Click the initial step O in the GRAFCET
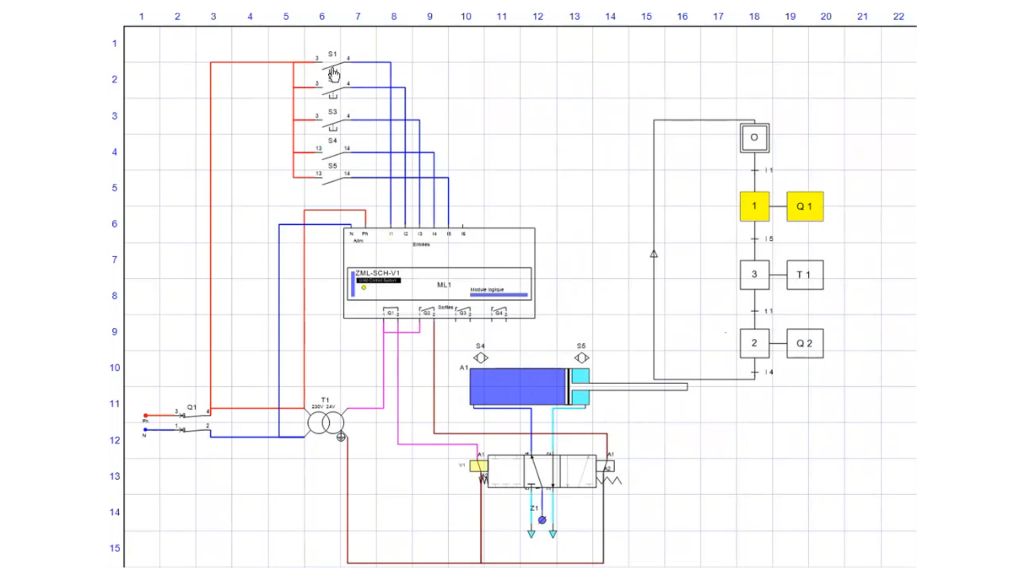The image size is (1024, 576). click(x=754, y=137)
